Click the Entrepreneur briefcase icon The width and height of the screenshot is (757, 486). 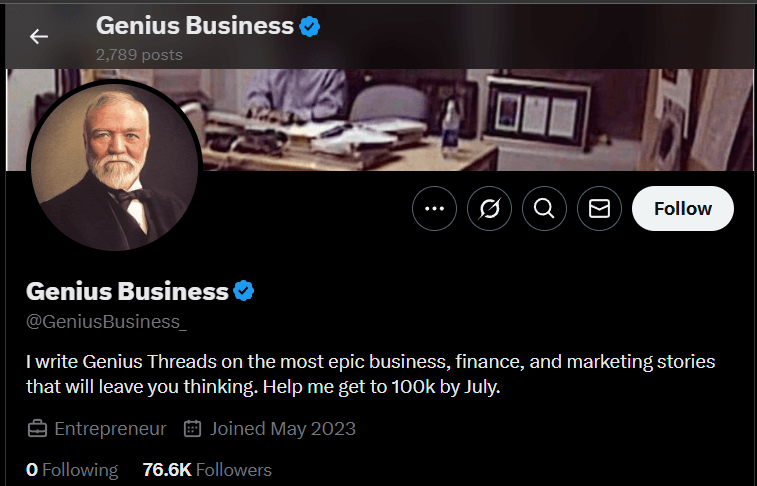(x=37, y=429)
